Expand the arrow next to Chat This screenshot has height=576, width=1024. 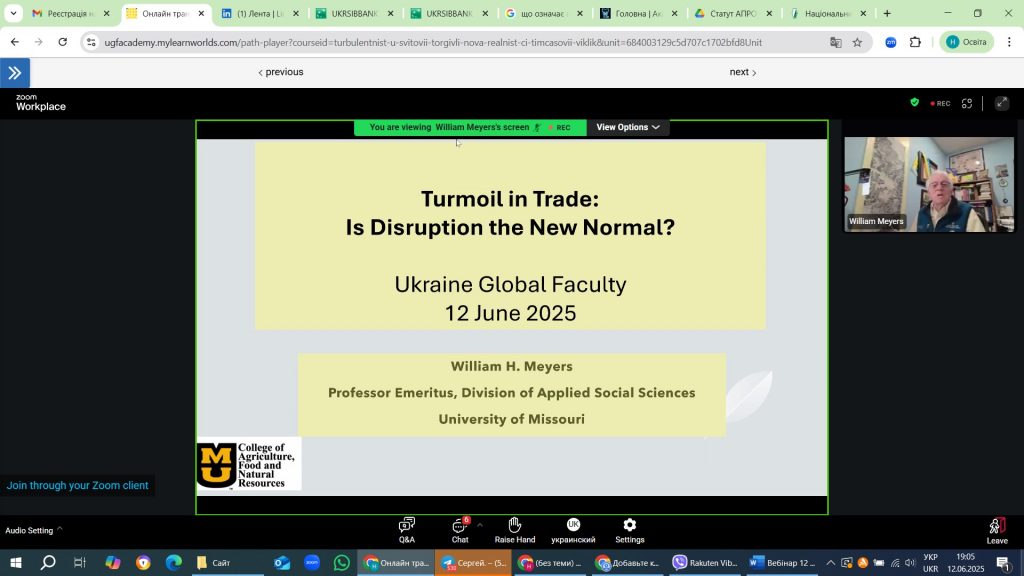[480, 525]
